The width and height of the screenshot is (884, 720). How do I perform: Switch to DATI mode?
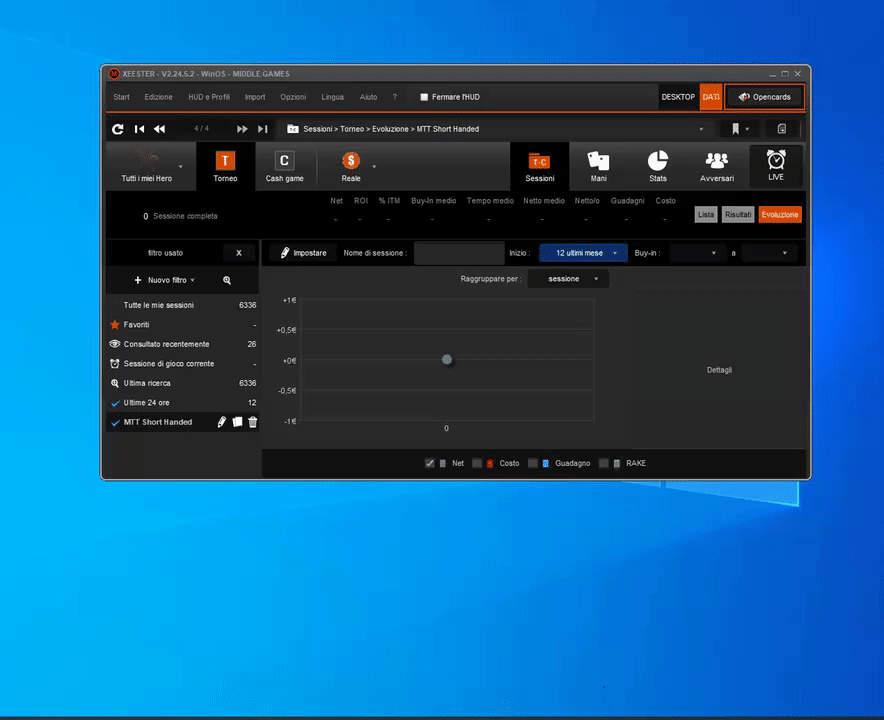[x=711, y=97]
